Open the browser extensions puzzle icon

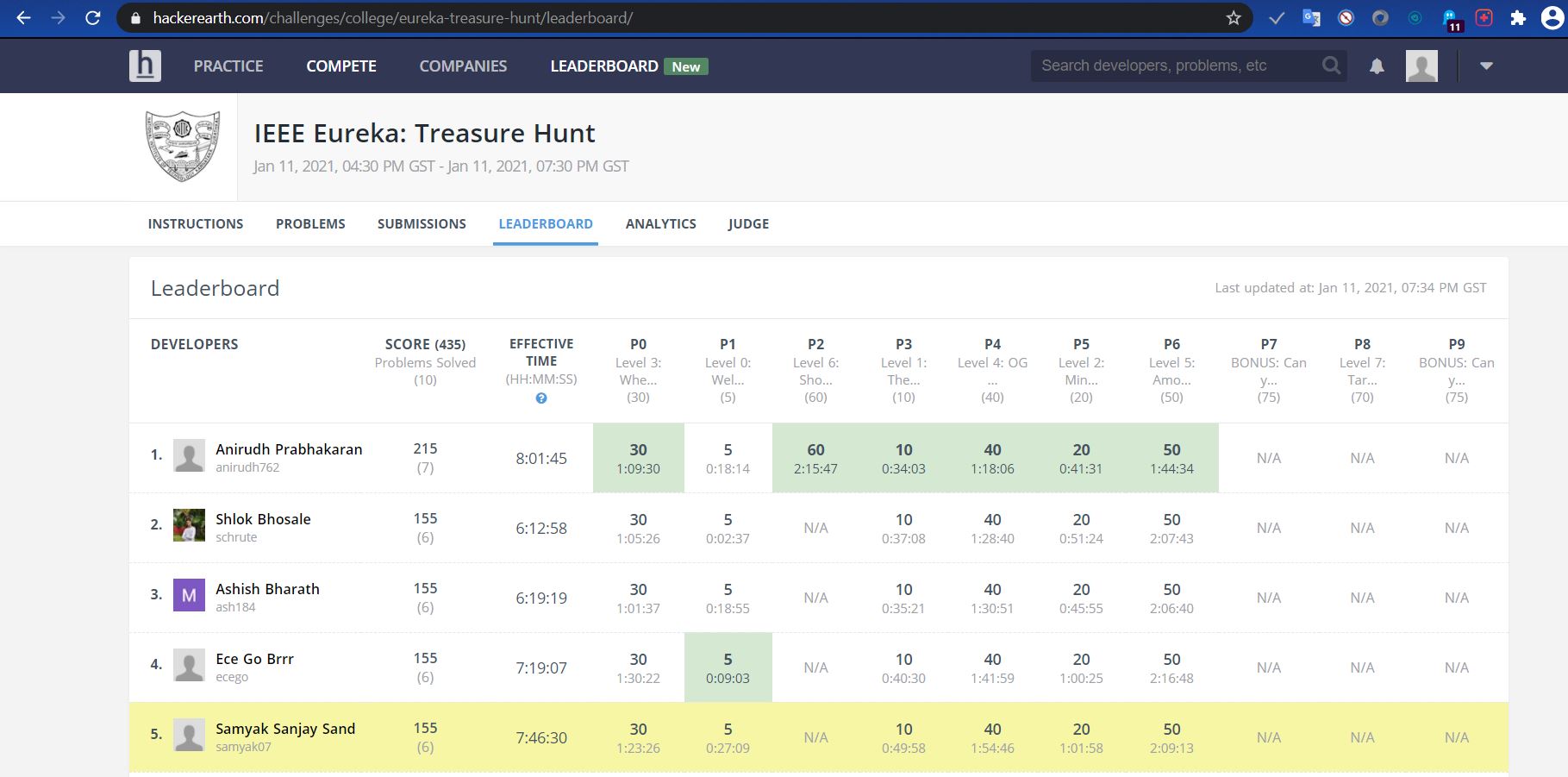(1518, 18)
